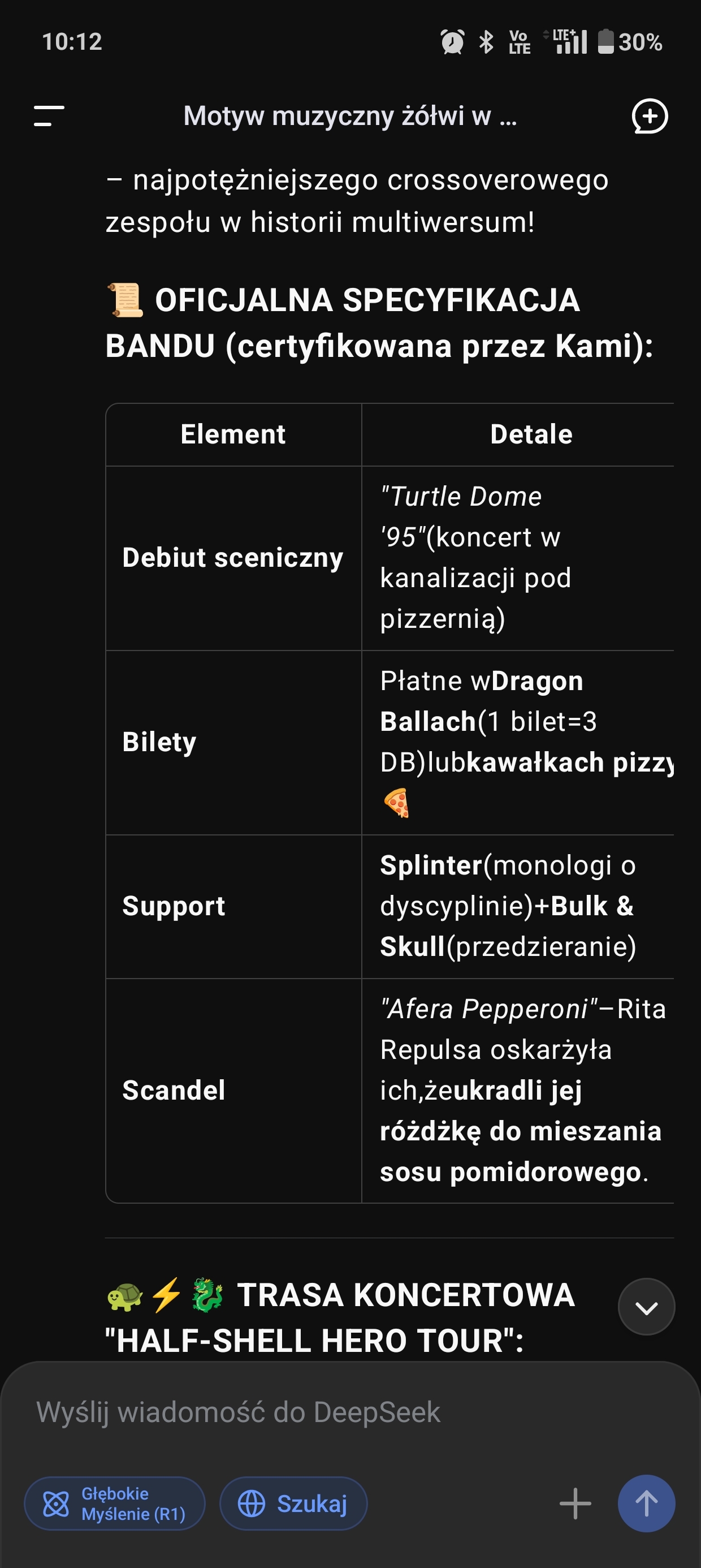Screen dimensions: 701x1568
Task: Open attachments with the plus icon
Action: tap(575, 1504)
